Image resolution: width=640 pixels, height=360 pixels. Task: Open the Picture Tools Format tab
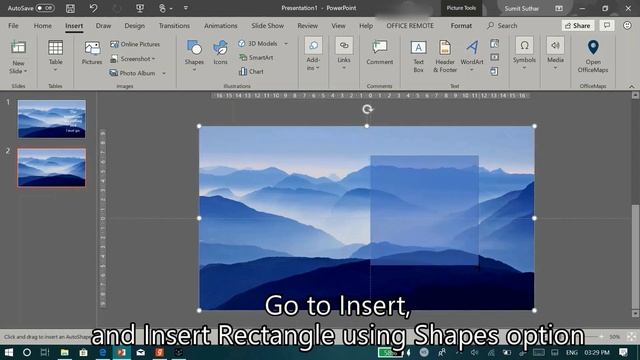(x=461, y=25)
